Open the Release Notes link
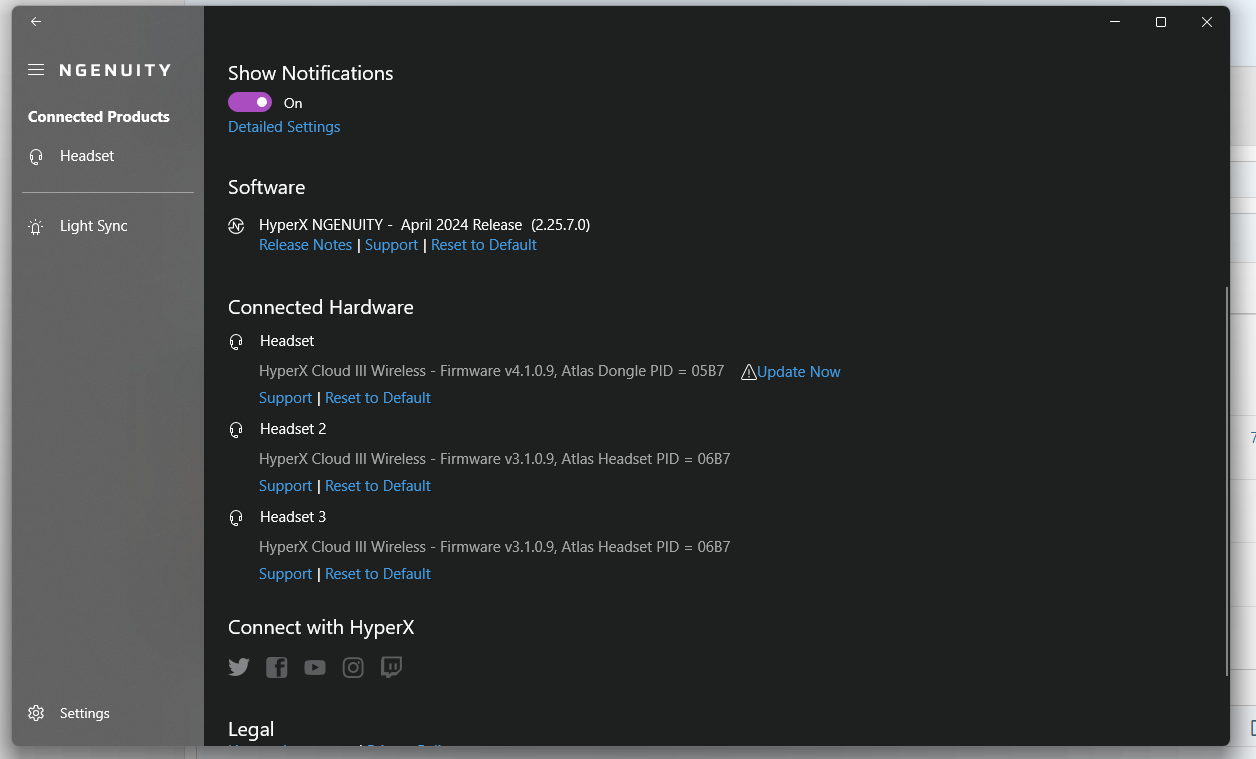The width and height of the screenshot is (1256, 759). click(305, 244)
